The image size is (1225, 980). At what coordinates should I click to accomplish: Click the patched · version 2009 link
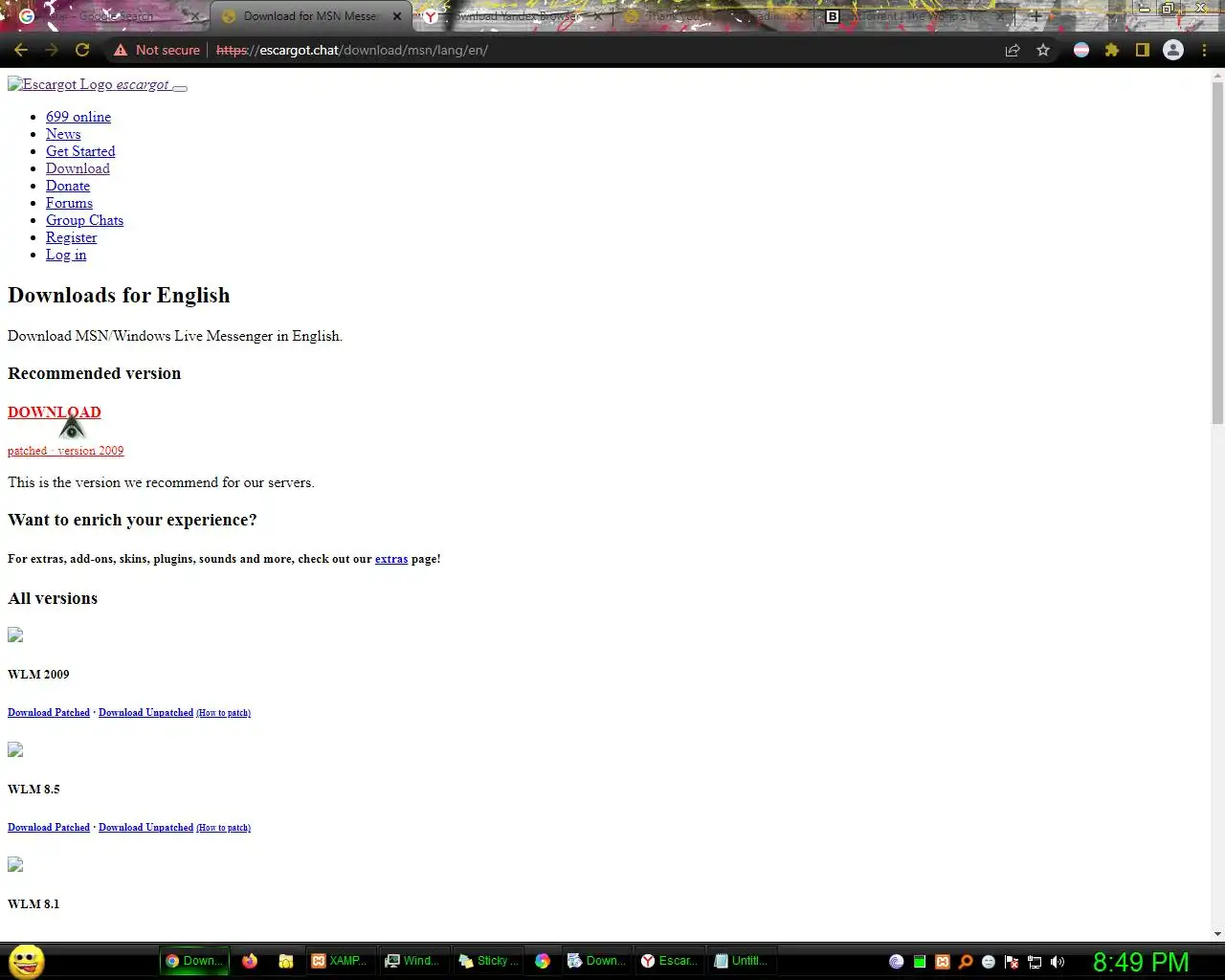click(65, 451)
